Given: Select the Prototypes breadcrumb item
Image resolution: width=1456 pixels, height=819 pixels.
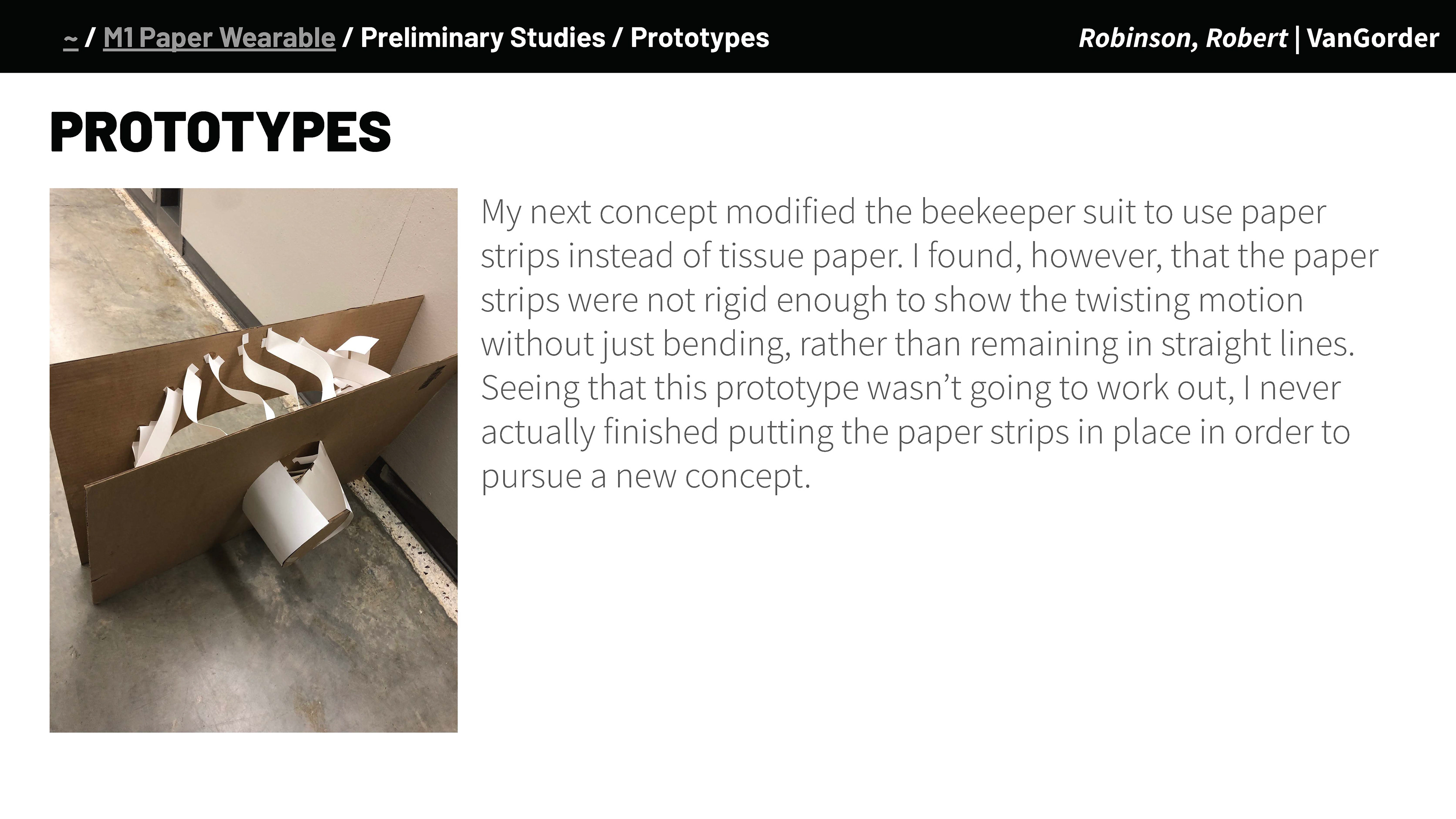Looking at the screenshot, I should [700, 38].
